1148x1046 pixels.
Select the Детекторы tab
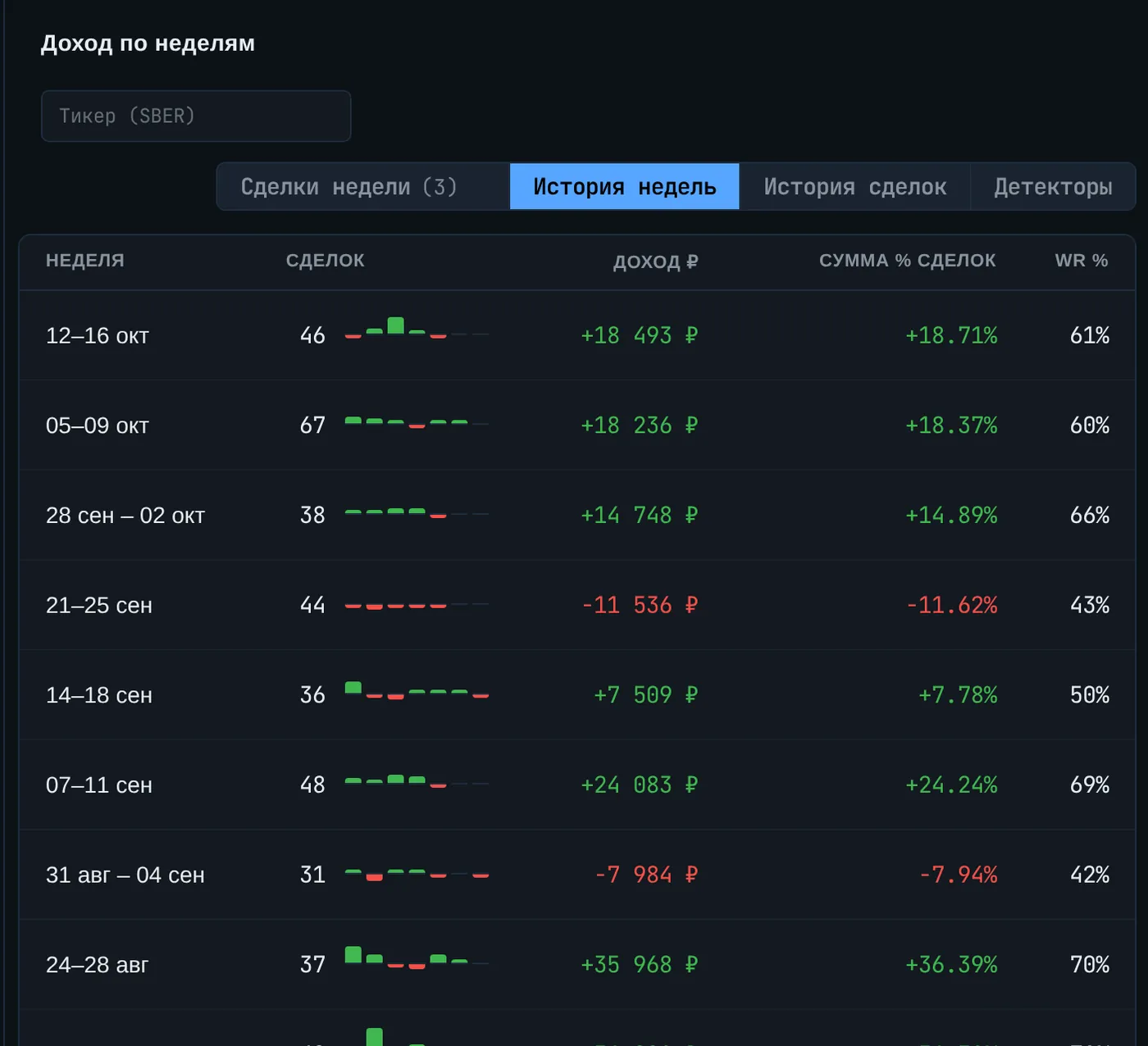pos(1053,187)
